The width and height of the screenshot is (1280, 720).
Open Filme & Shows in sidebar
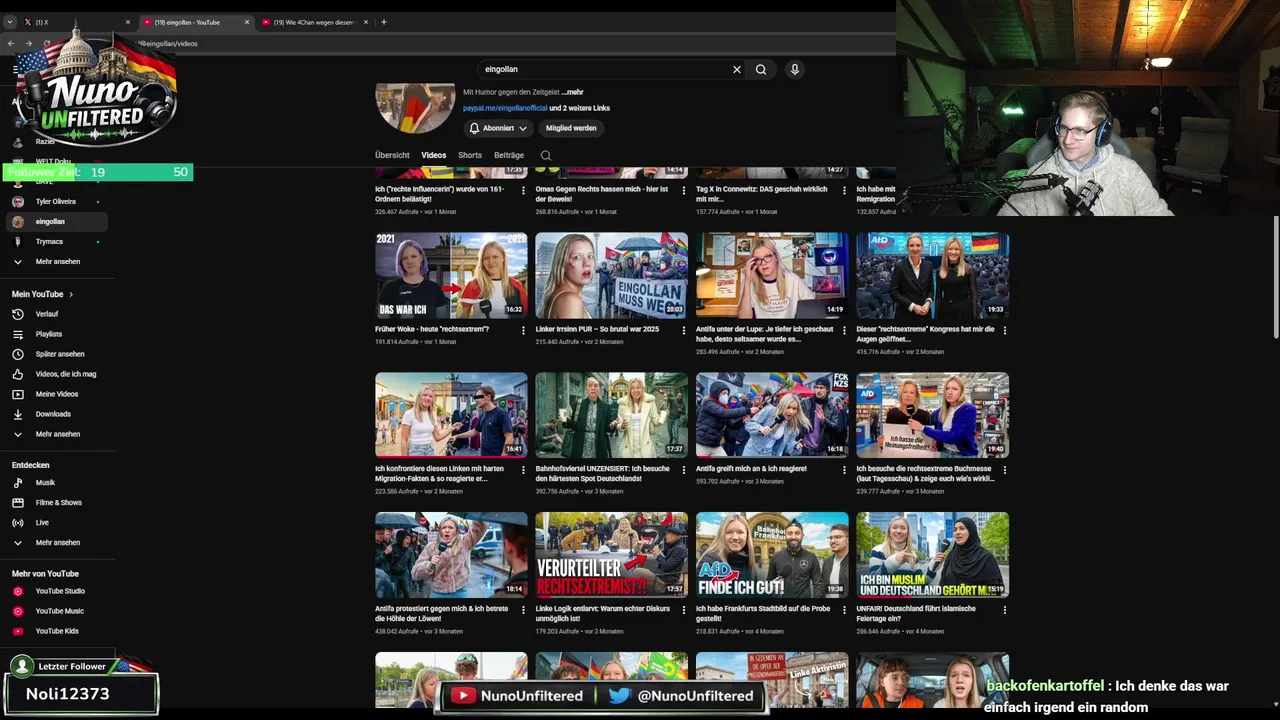point(58,503)
